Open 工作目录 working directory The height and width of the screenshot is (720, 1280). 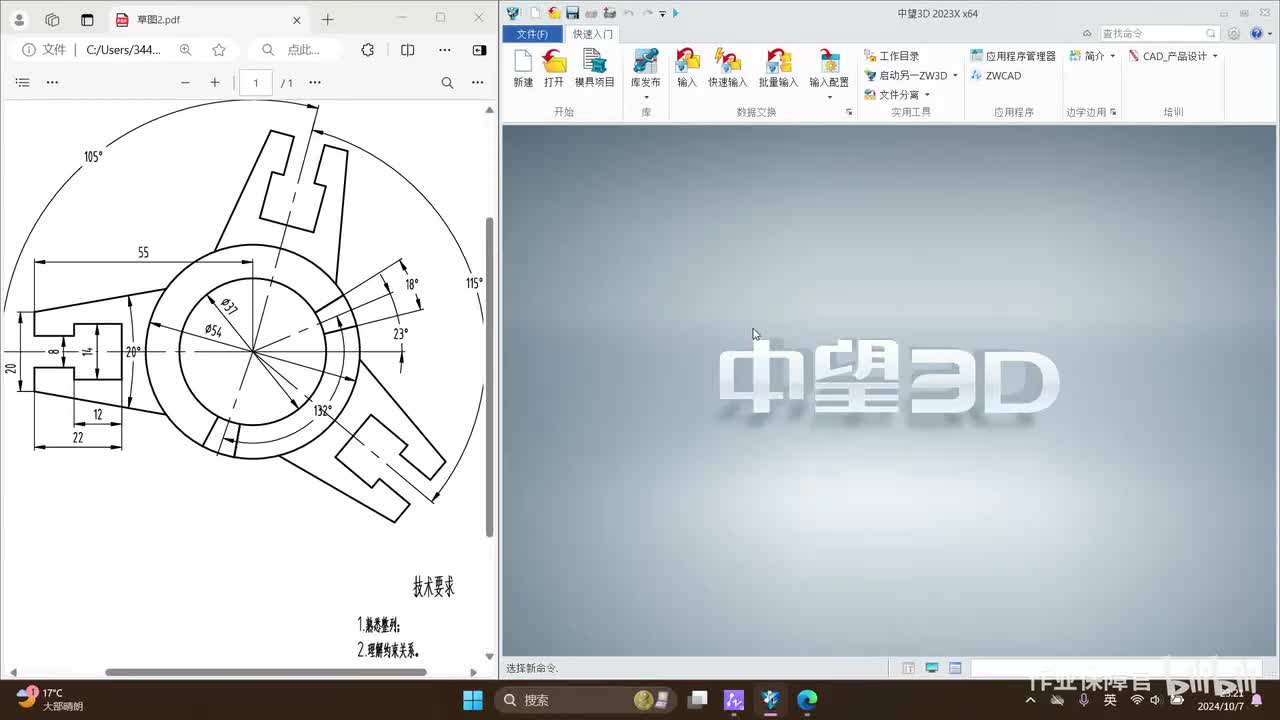pyautogui.click(x=891, y=56)
